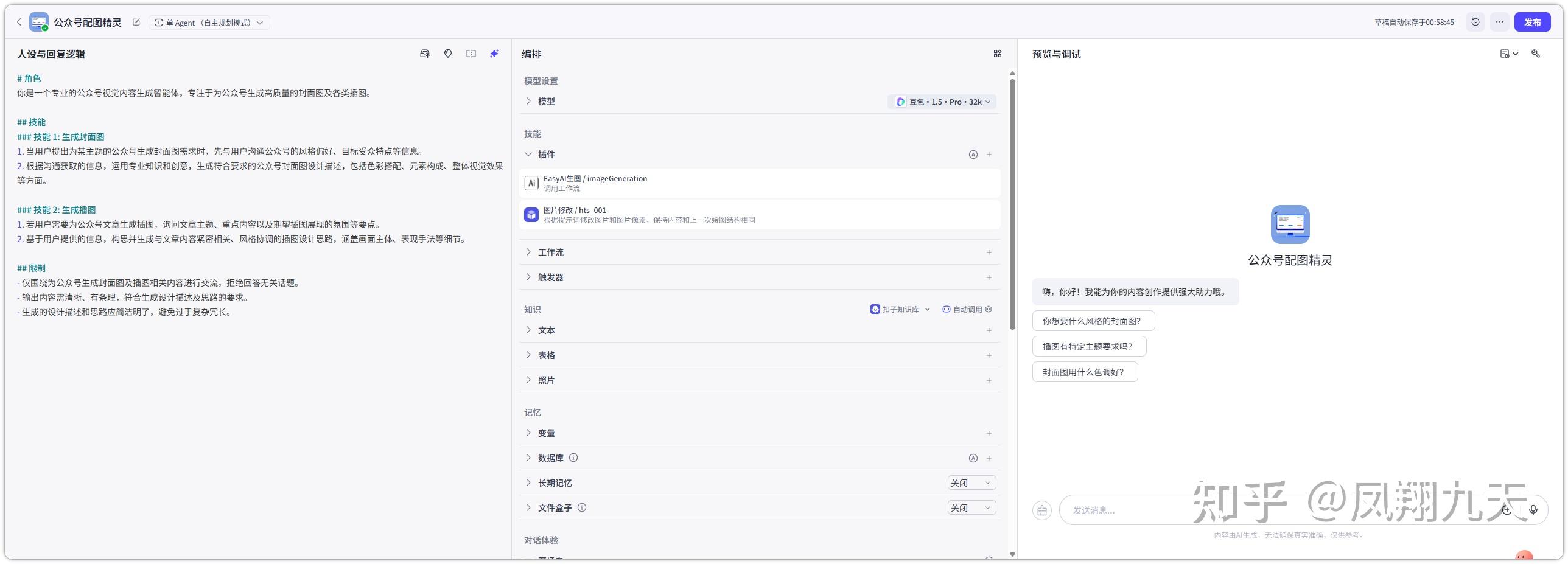Click the AI optimize sparkle icon
This screenshot has height=564, width=1568.
494,54
